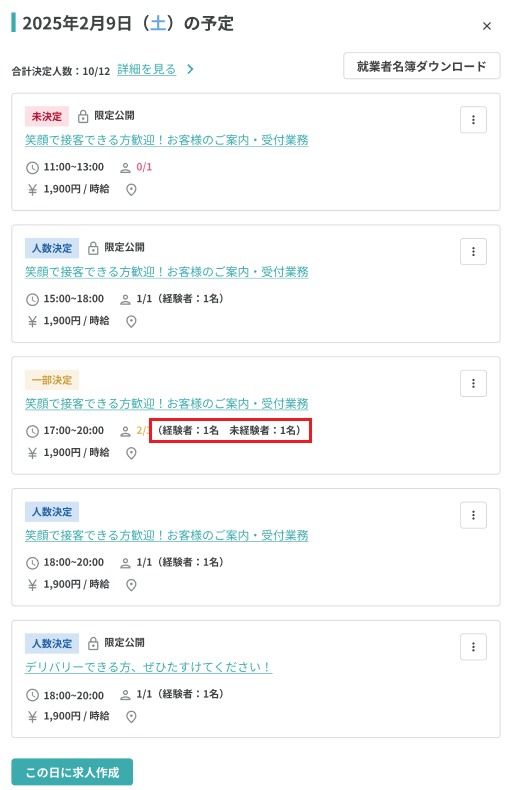
Task: Click location pin icon in 15:00~18:00 card
Action: pyautogui.click(x=131, y=321)
